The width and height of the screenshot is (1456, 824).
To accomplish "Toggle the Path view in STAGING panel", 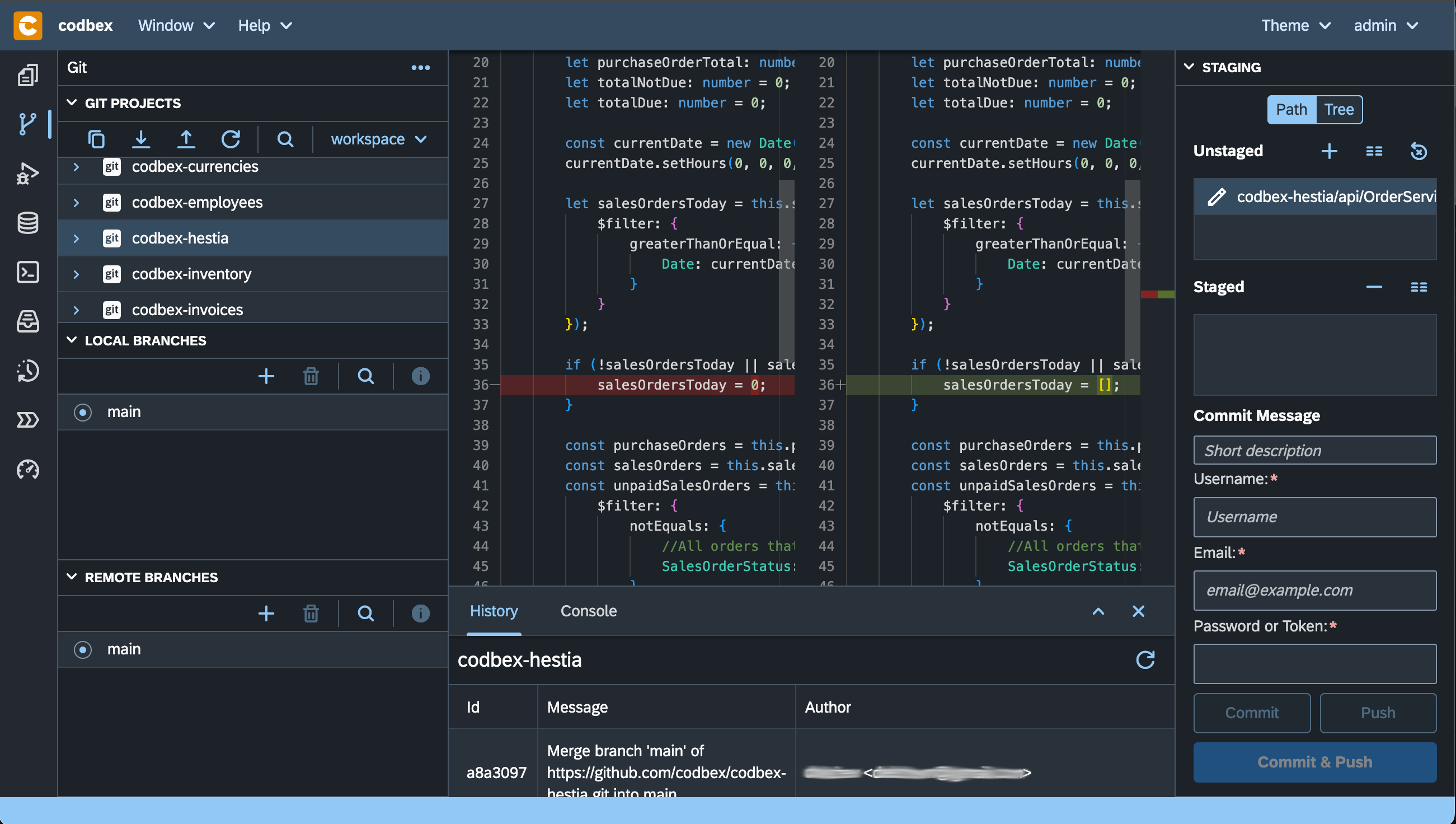I will (1292, 108).
